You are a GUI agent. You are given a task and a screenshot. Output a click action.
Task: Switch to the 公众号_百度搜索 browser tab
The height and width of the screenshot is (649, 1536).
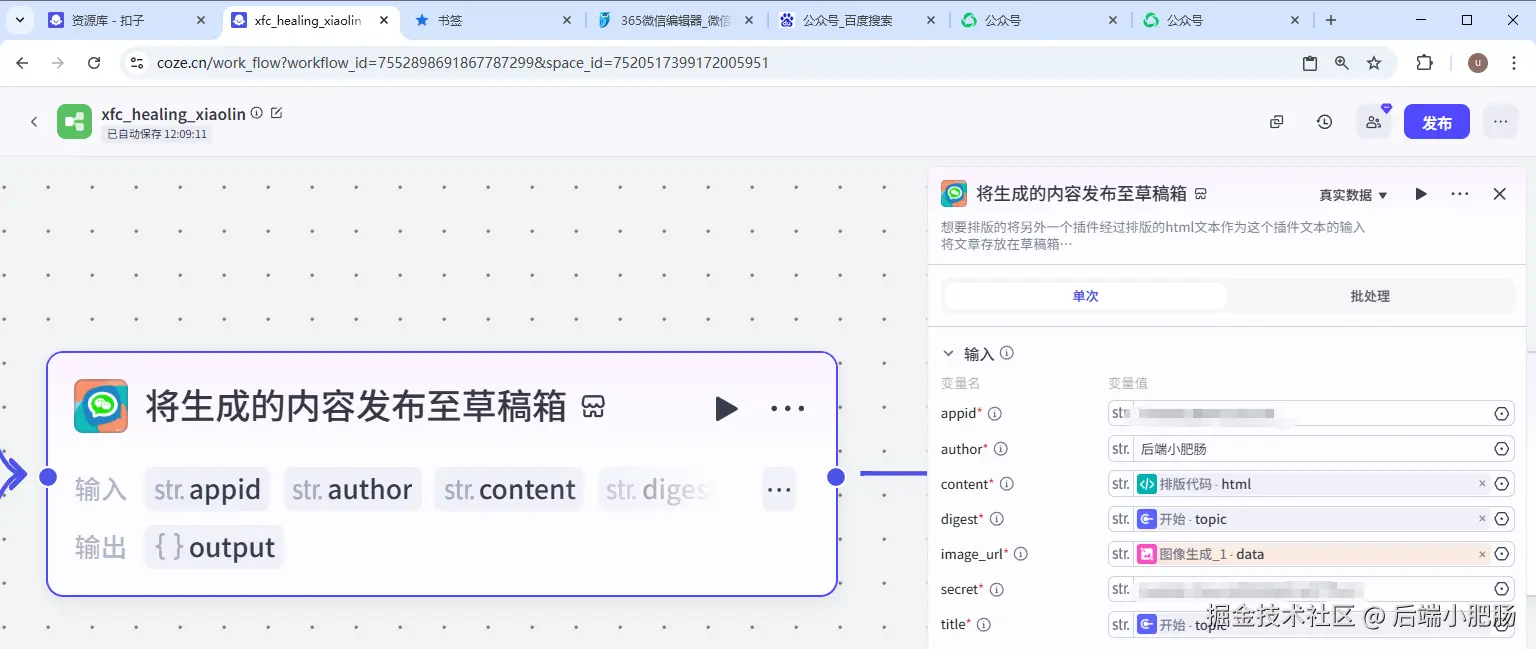pos(857,20)
